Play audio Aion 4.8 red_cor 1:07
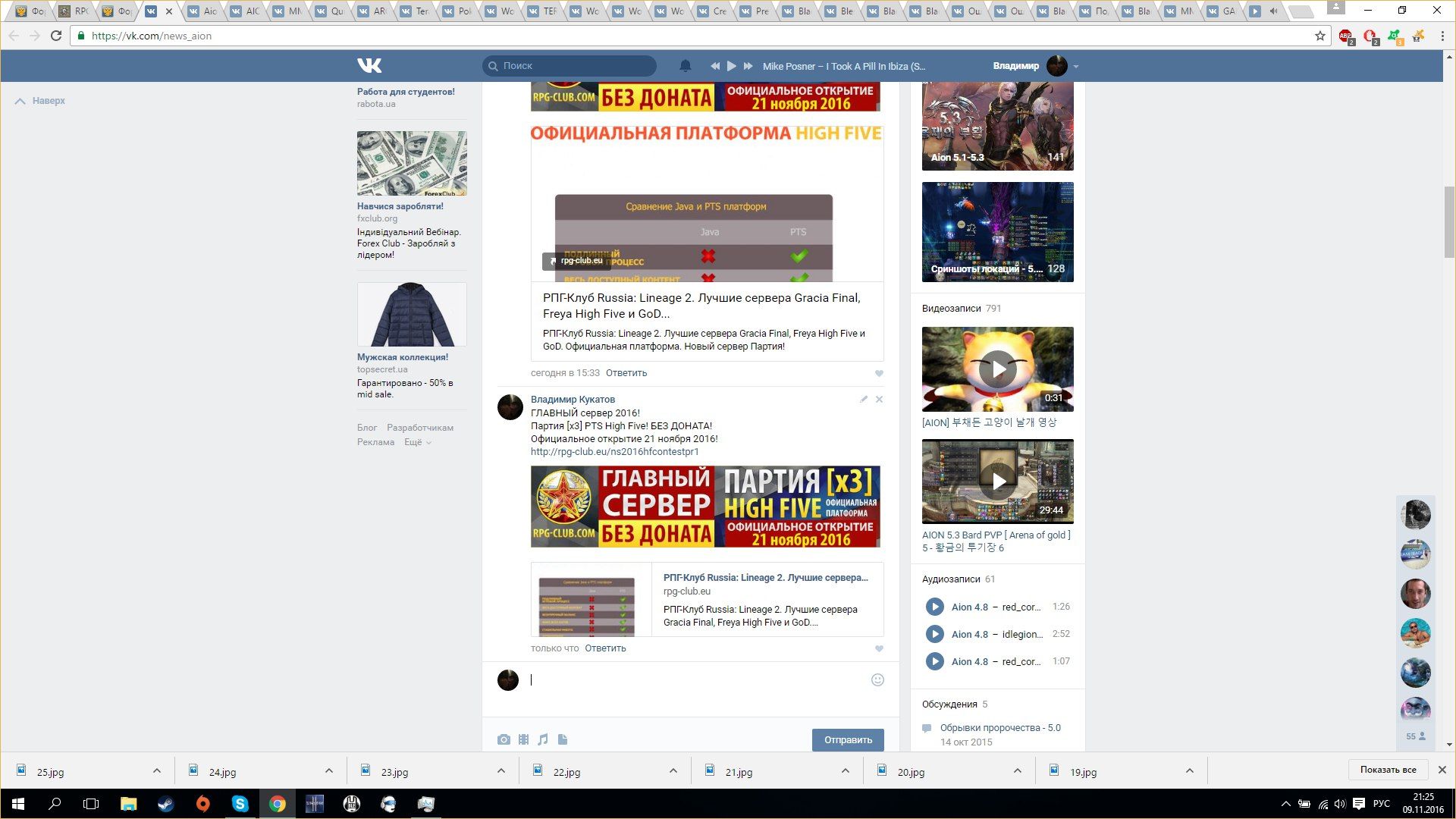The width and height of the screenshot is (1456, 819). click(x=935, y=661)
